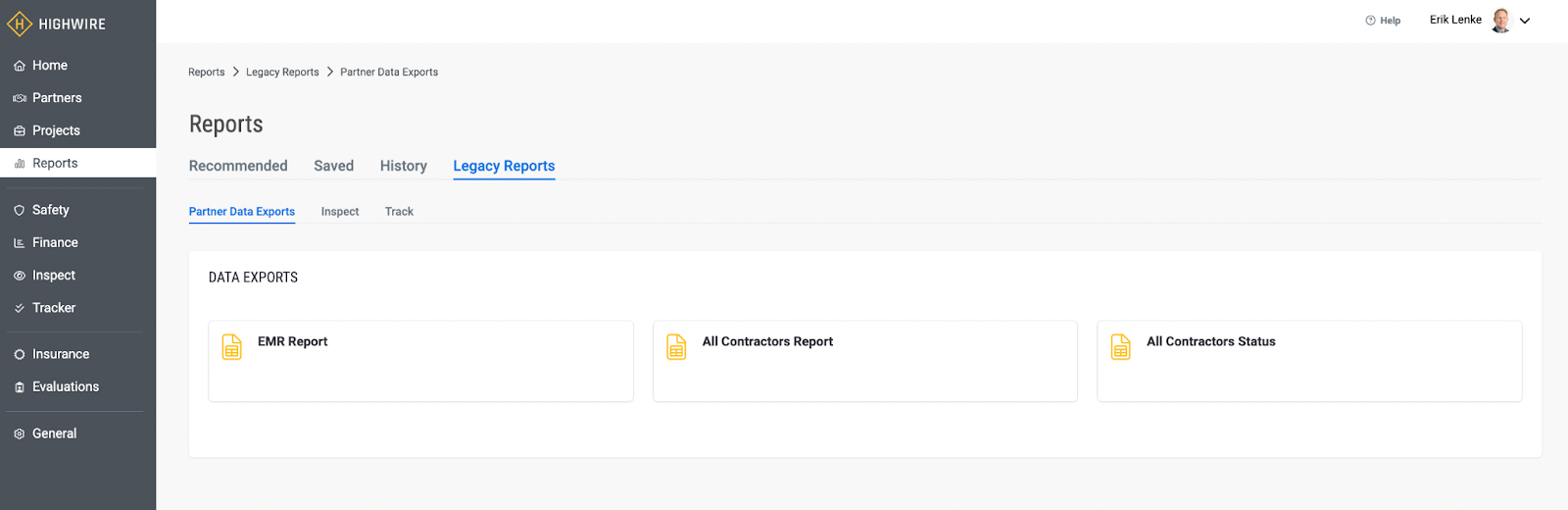Open the General settings gear icon
1568x510 pixels.
click(x=20, y=433)
